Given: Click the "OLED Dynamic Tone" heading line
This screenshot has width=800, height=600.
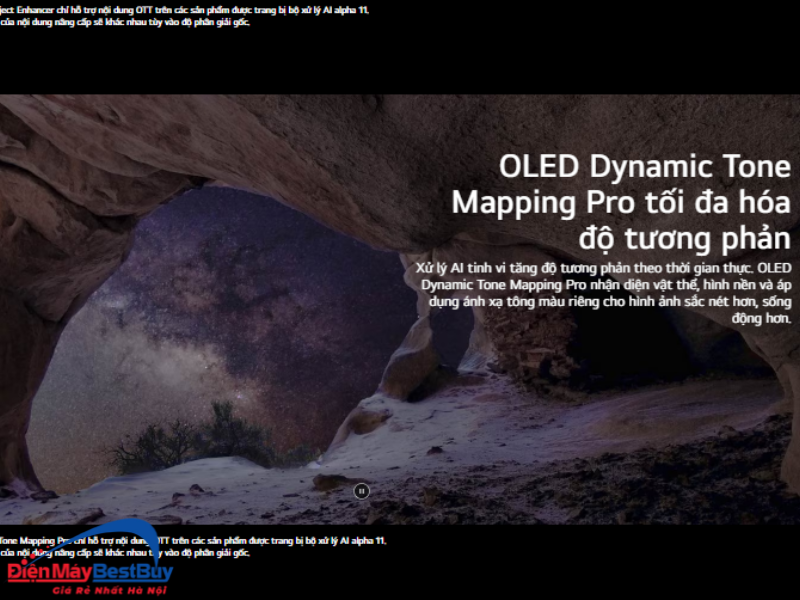Looking at the screenshot, I should (644, 166).
